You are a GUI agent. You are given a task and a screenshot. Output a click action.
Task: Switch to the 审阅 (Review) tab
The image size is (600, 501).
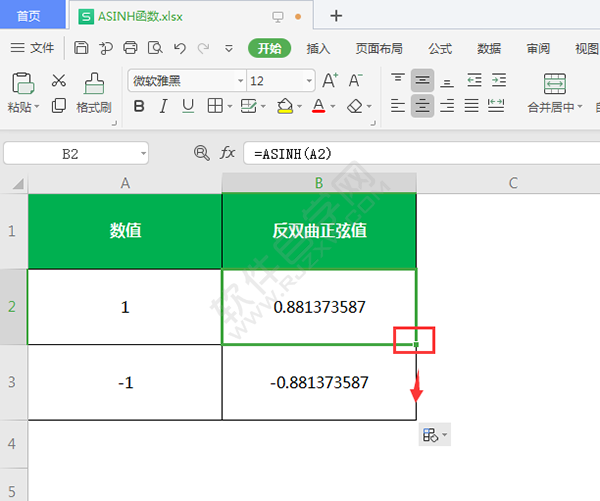(538, 49)
